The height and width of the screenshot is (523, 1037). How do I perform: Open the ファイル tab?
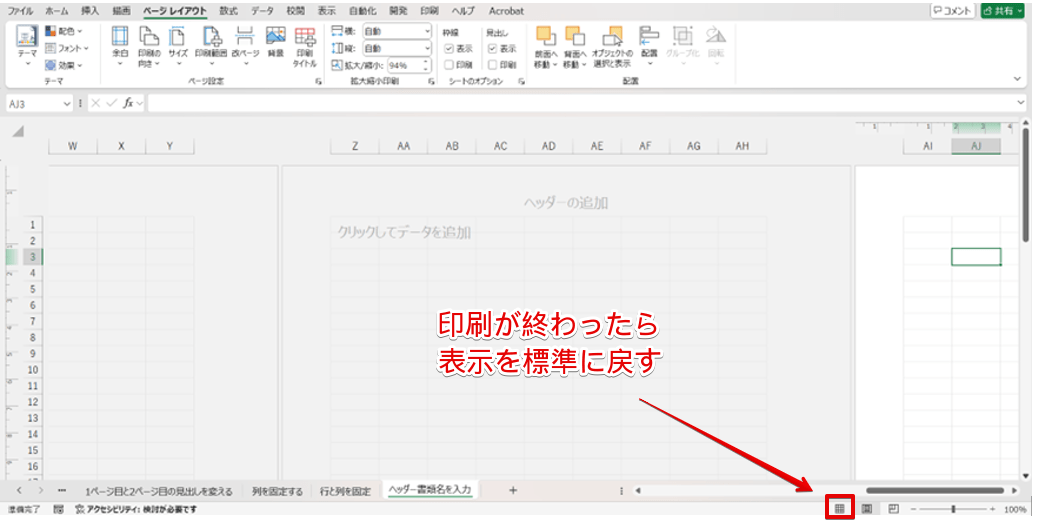tap(20, 11)
